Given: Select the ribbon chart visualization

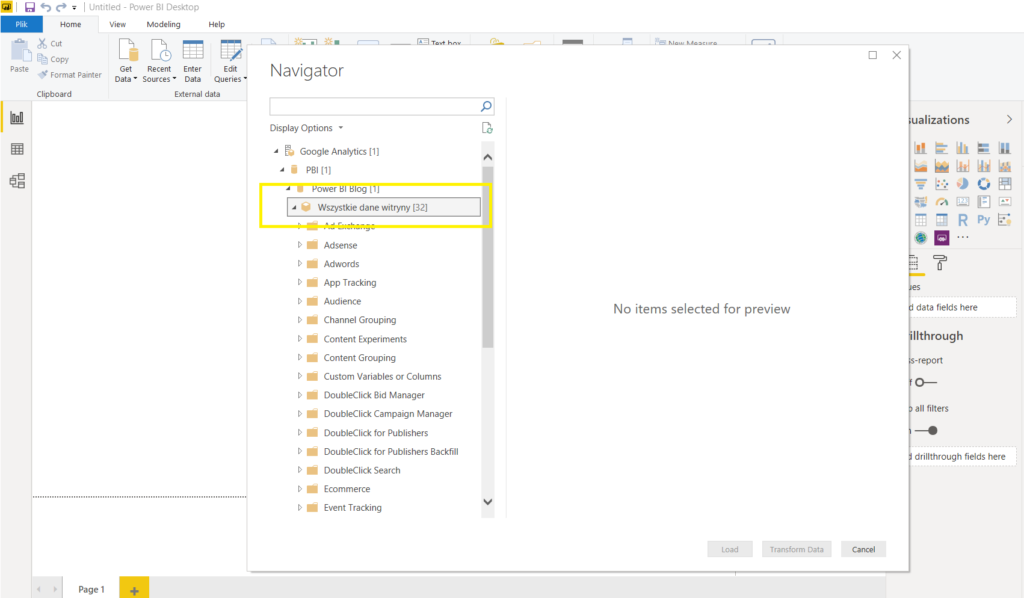Looking at the screenshot, I should coord(1004,166).
